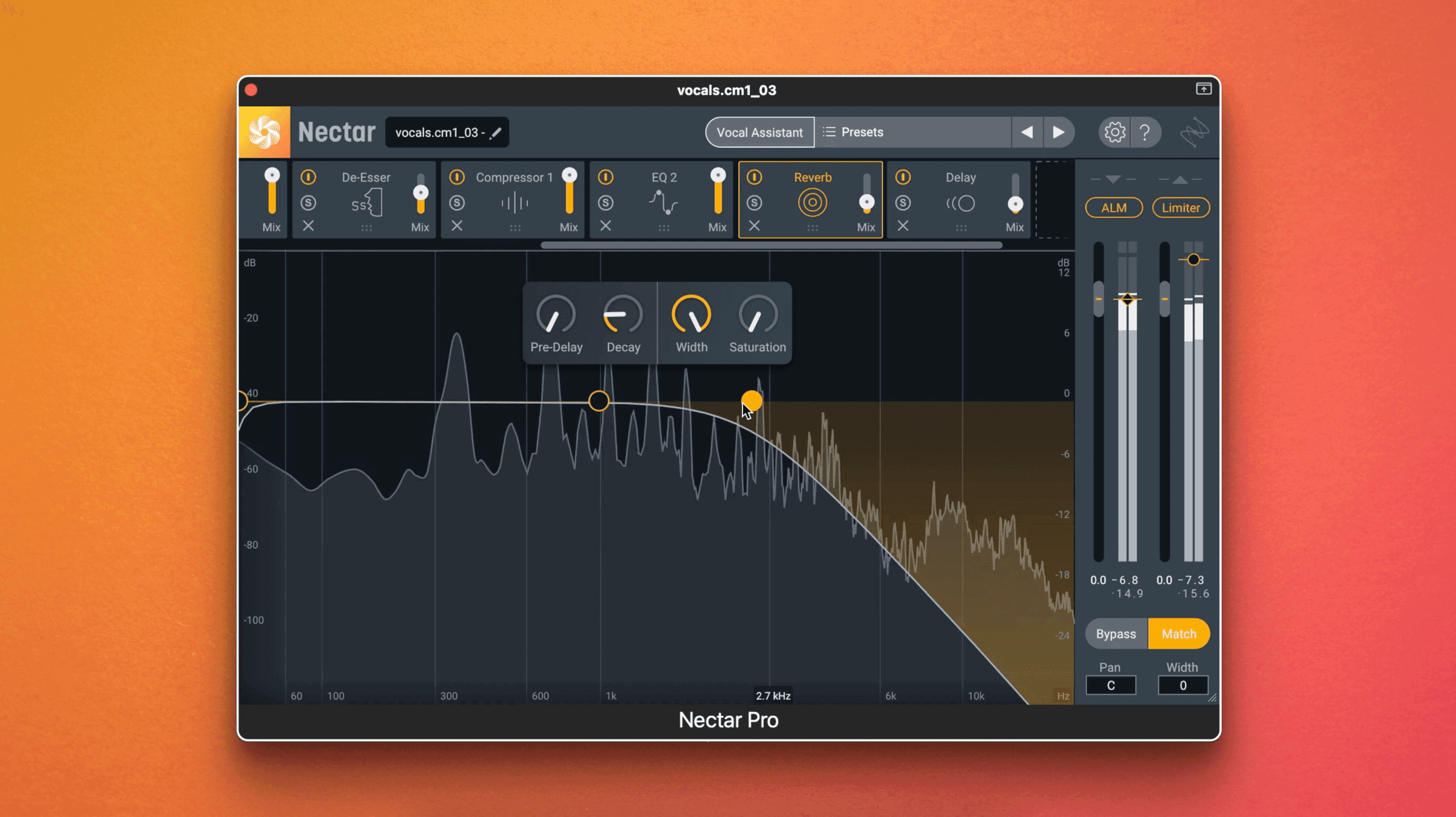Grab the Compressor 1 reorder handle dots
Image resolution: width=1456 pixels, height=817 pixels.
515,228
